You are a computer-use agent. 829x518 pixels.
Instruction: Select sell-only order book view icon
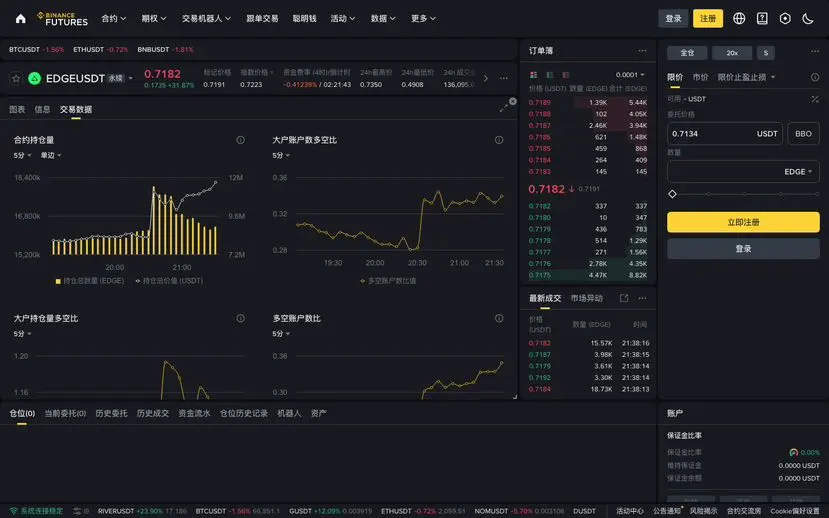(x=566, y=75)
